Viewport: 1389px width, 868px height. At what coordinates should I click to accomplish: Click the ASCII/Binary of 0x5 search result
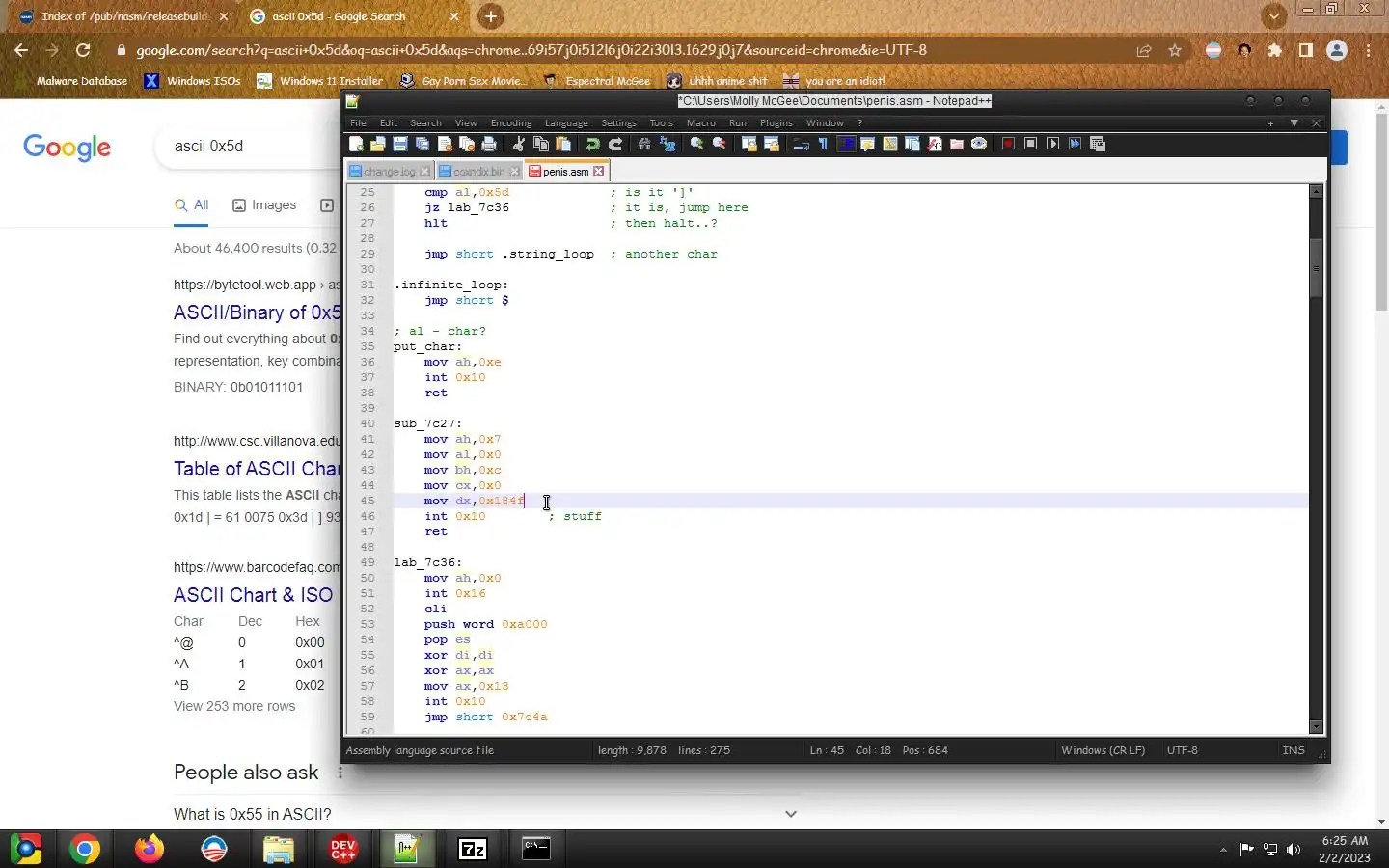point(258,312)
